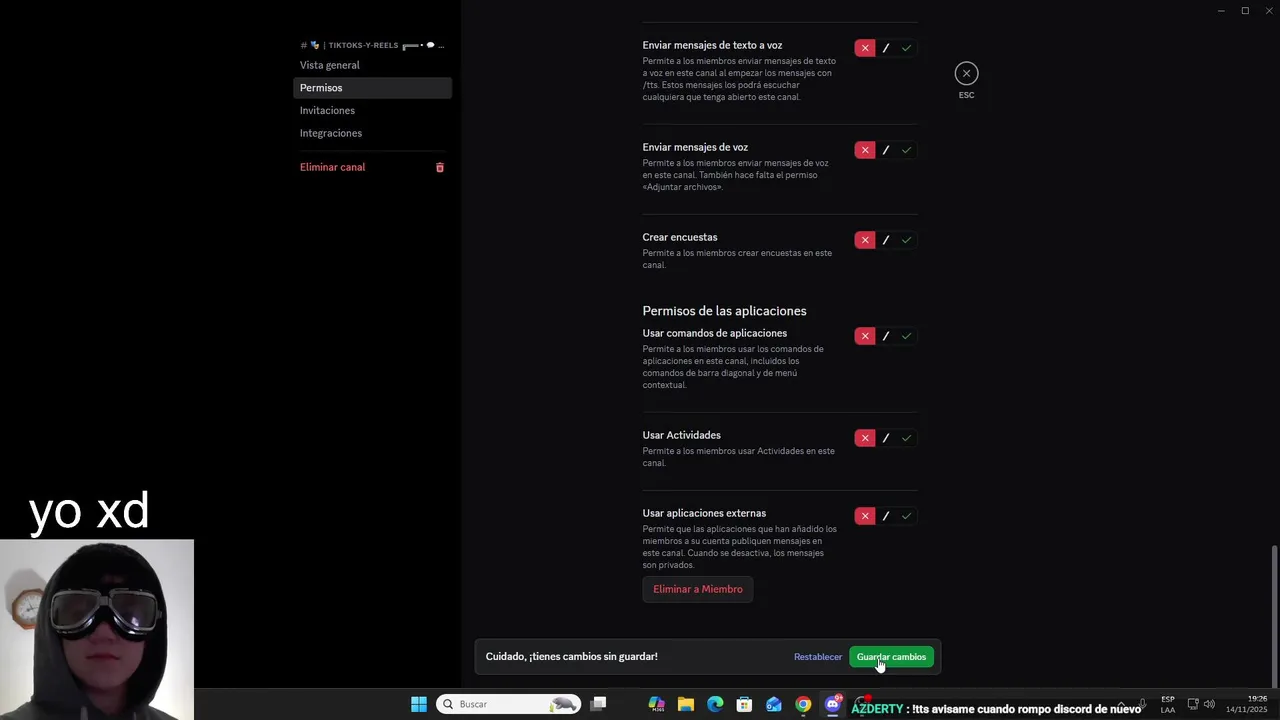Set 'Usar comandos de aplicaciones' to neutral slash
The height and width of the screenshot is (720, 1280).
pos(886,336)
